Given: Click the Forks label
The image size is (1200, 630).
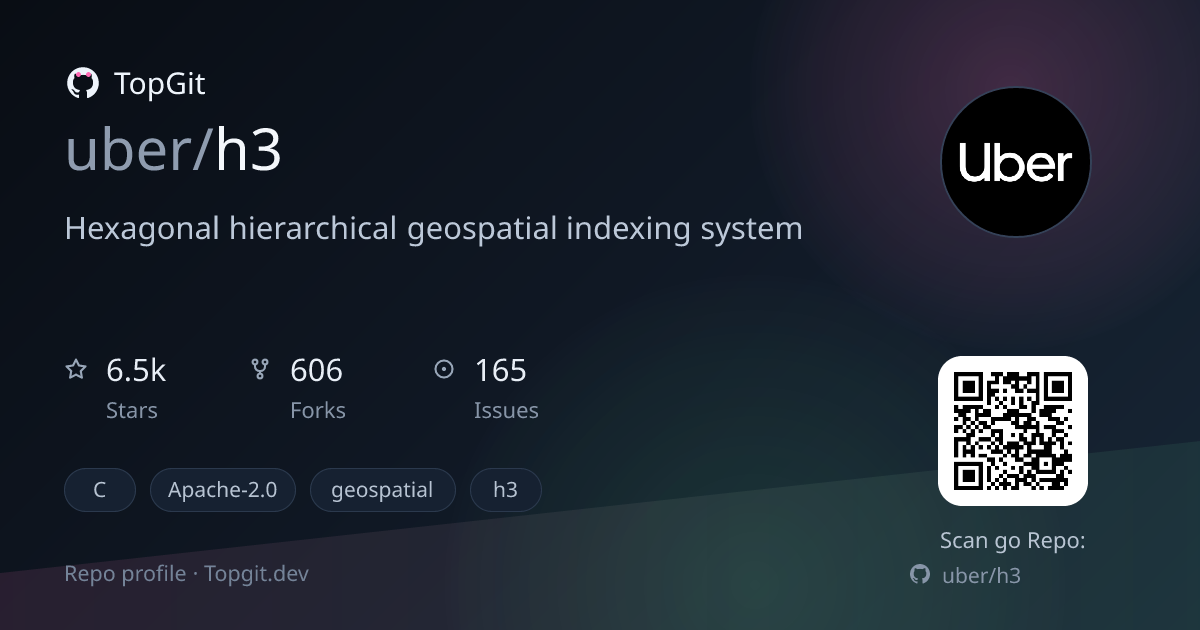Looking at the screenshot, I should point(318,411).
